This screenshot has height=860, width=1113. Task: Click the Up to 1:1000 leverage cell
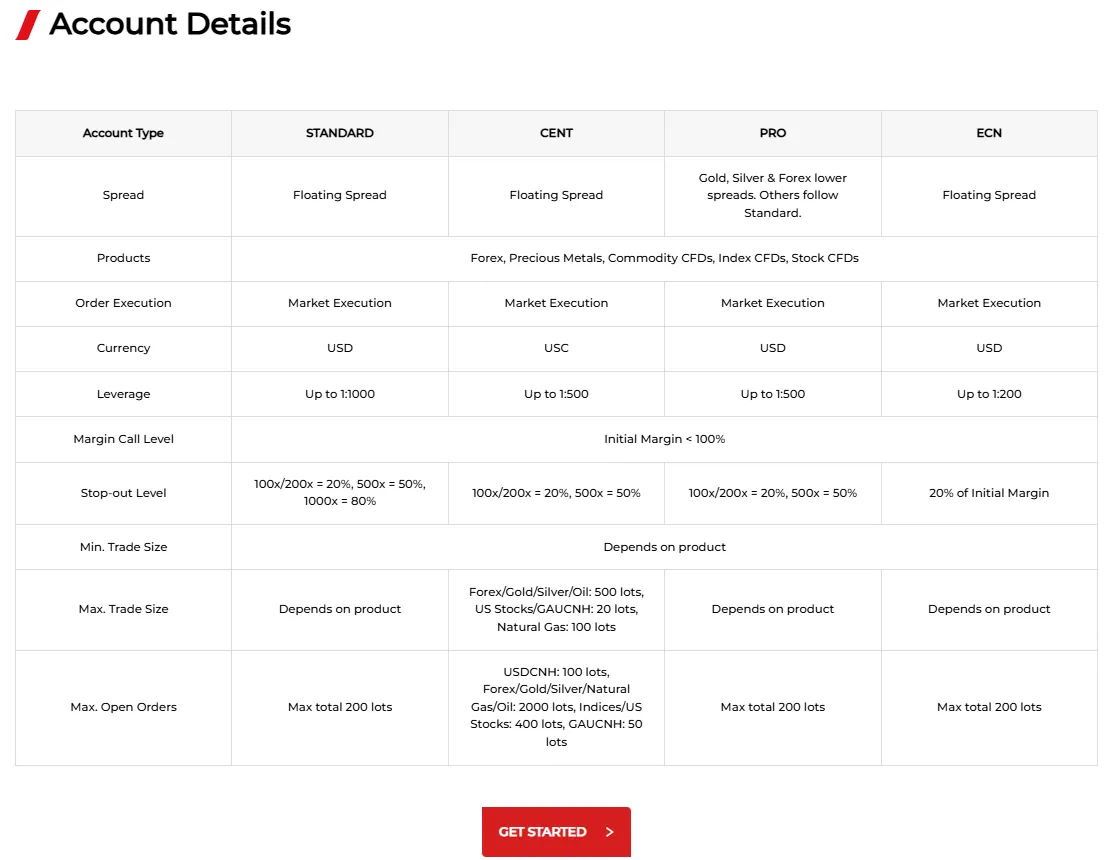pos(340,394)
